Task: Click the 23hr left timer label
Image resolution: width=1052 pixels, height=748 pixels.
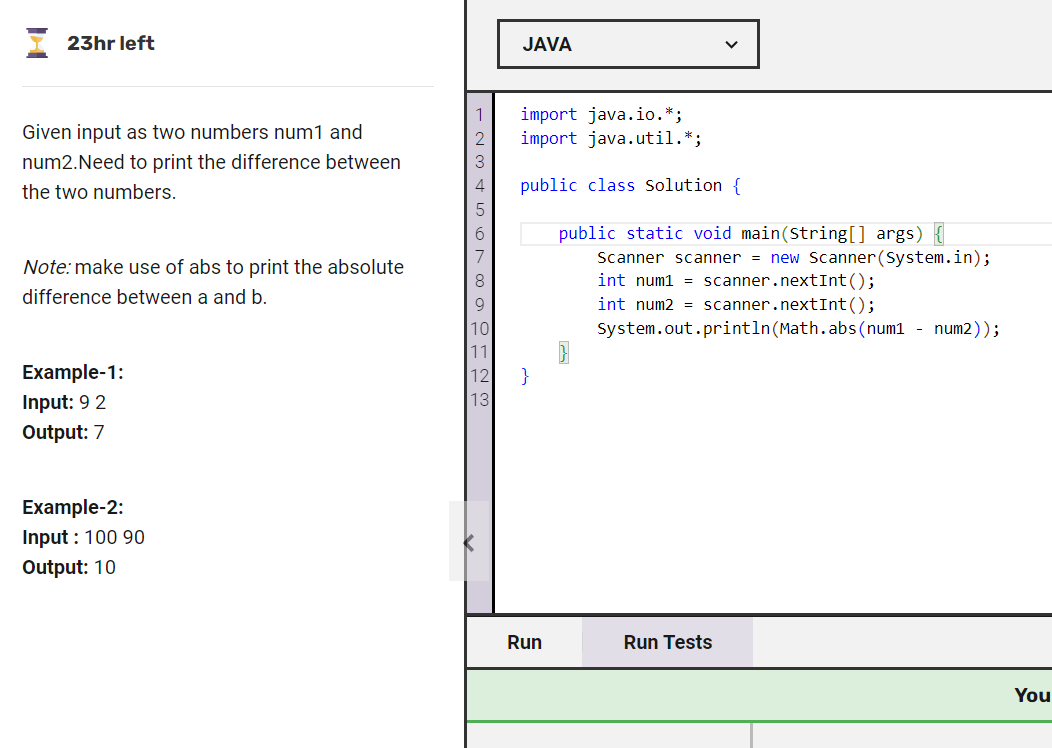Action: click(111, 43)
